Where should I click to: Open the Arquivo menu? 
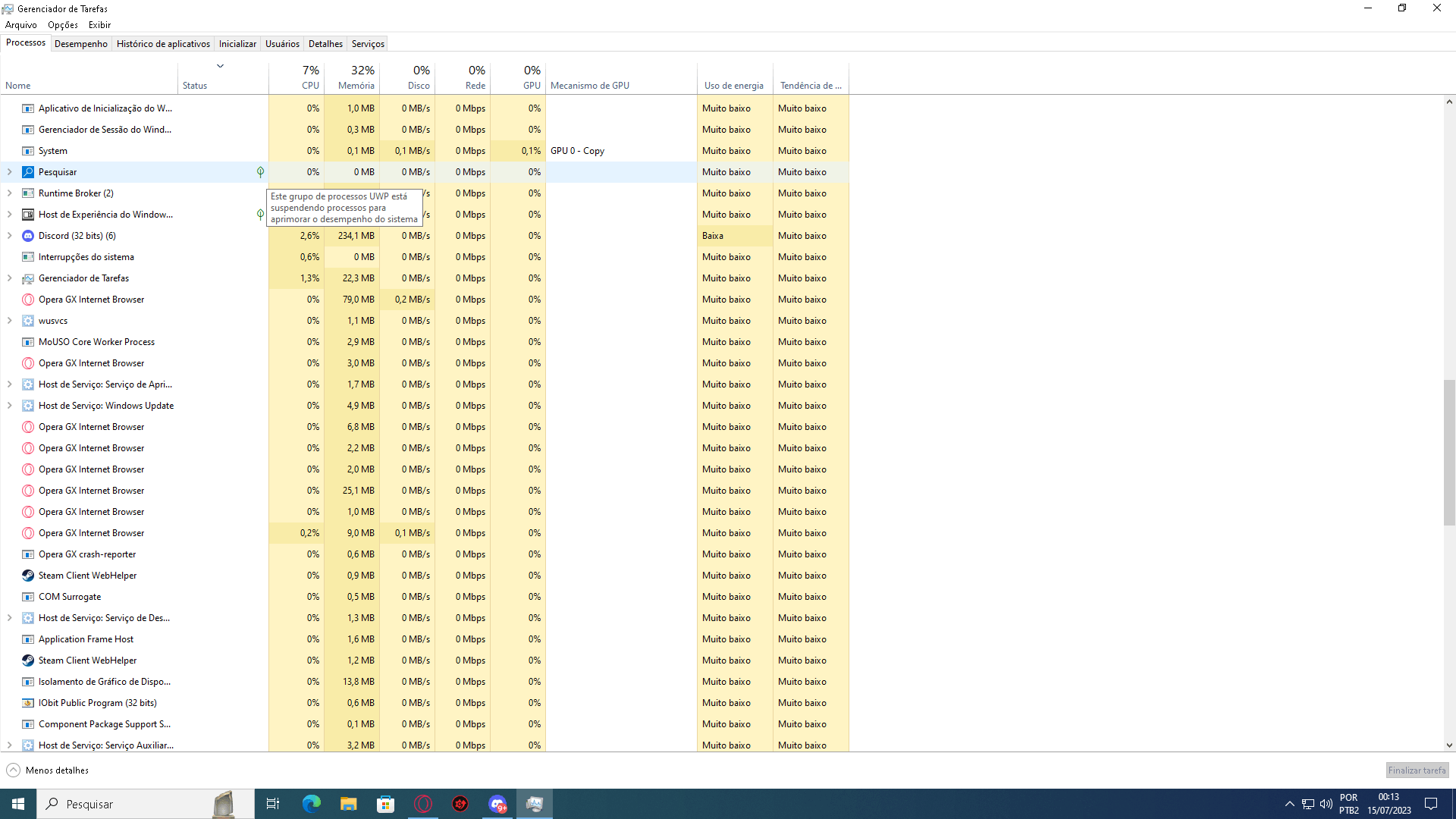tap(20, 24)
